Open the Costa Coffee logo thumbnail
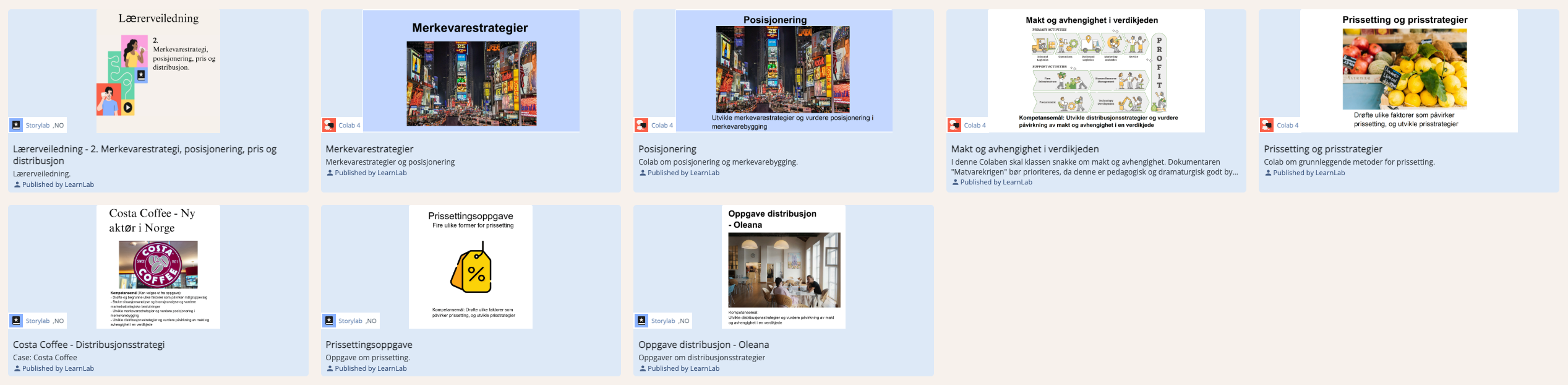Viewport: 1568px width, 385px height. point(158,265)
